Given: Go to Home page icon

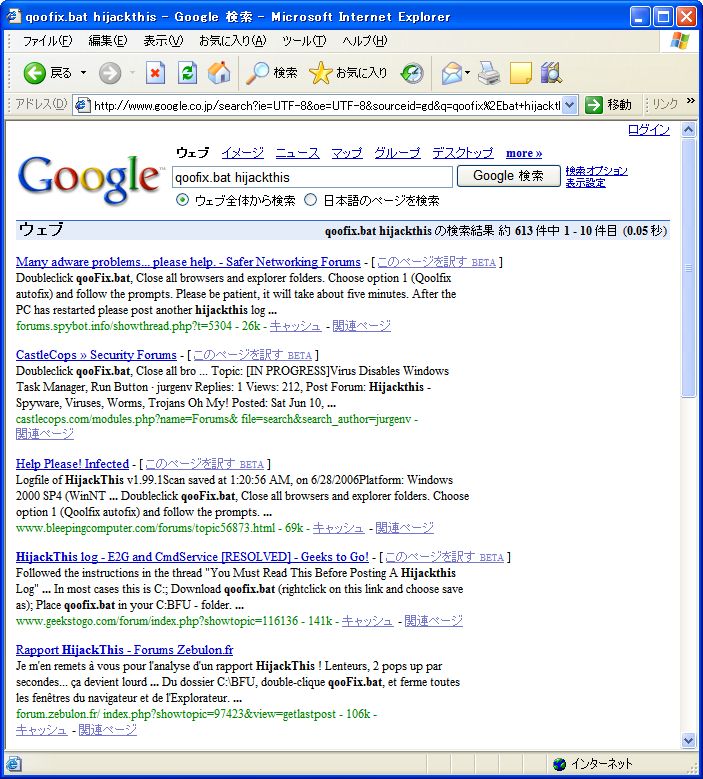Looking at the screenshot, I should click(x=219, y=74).
